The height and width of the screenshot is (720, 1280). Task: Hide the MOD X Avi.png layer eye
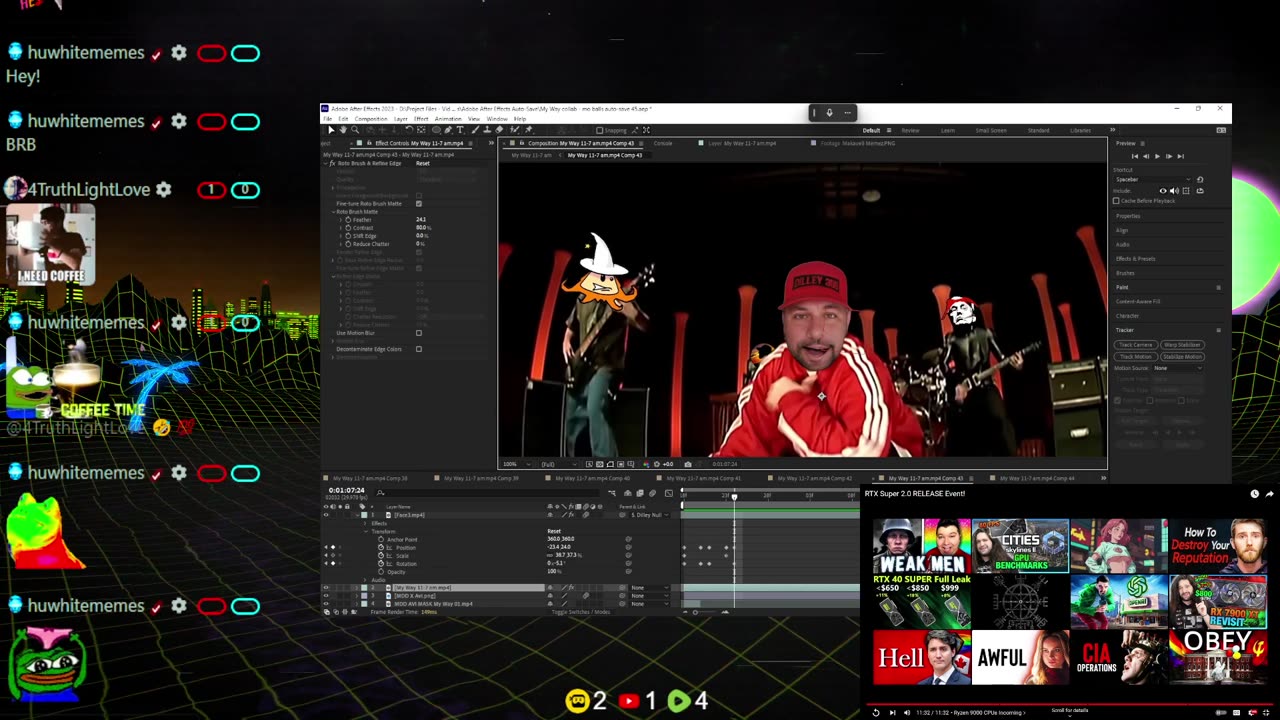pos(325,596)
